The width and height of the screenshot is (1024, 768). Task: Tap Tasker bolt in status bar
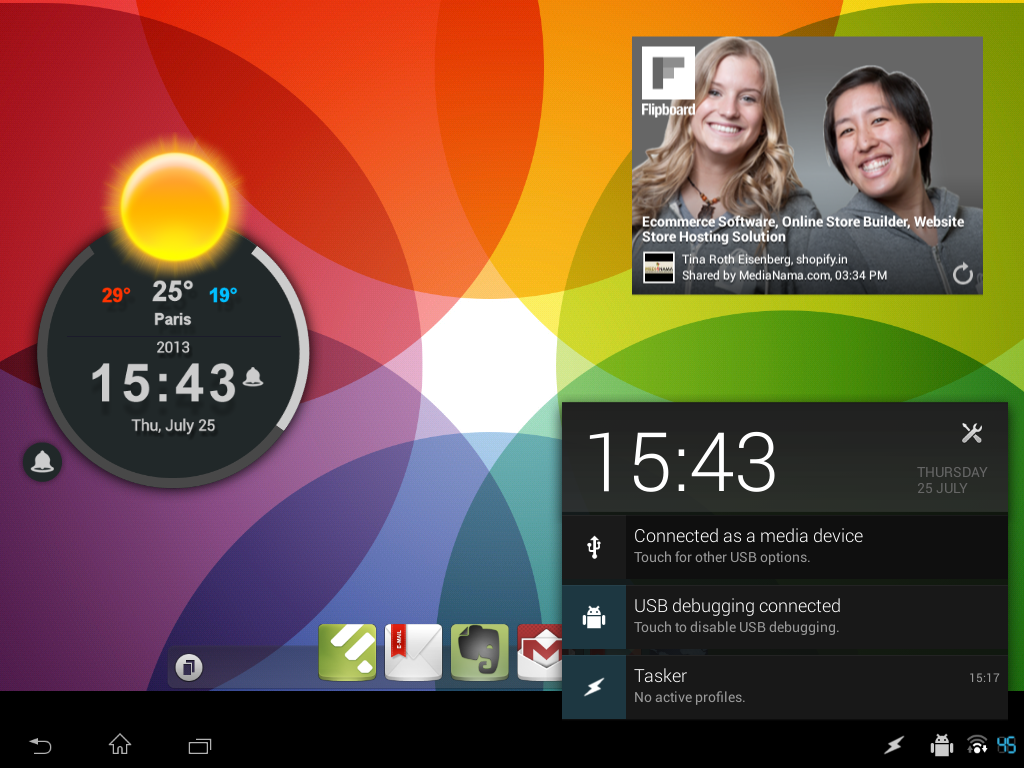(x=894, y=744)
